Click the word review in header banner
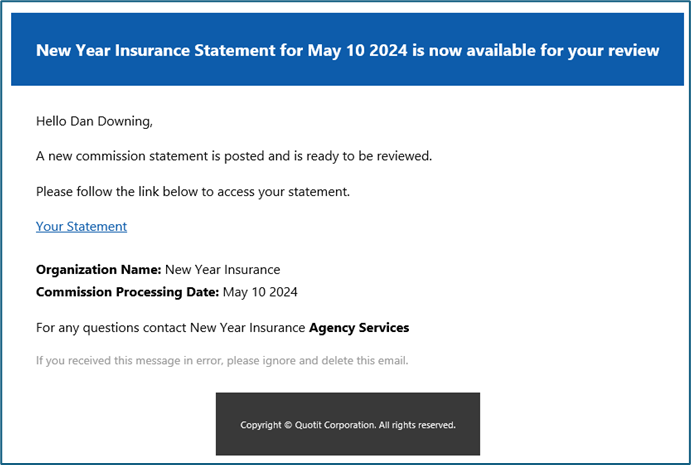Viewport: 691px width, 465px height. (x=634, y=50)
